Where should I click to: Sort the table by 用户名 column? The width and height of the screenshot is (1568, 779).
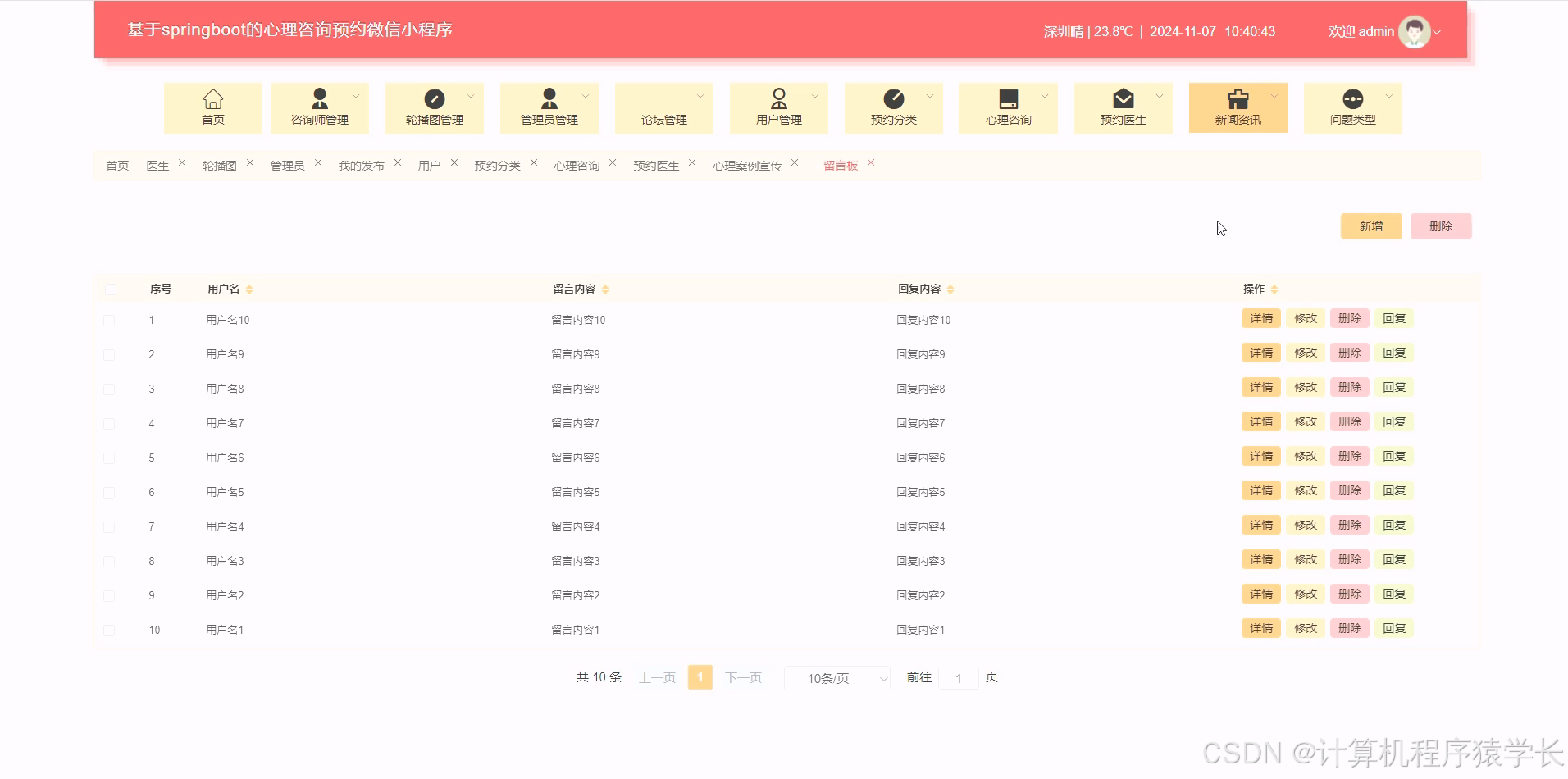[x=249, y=289]
